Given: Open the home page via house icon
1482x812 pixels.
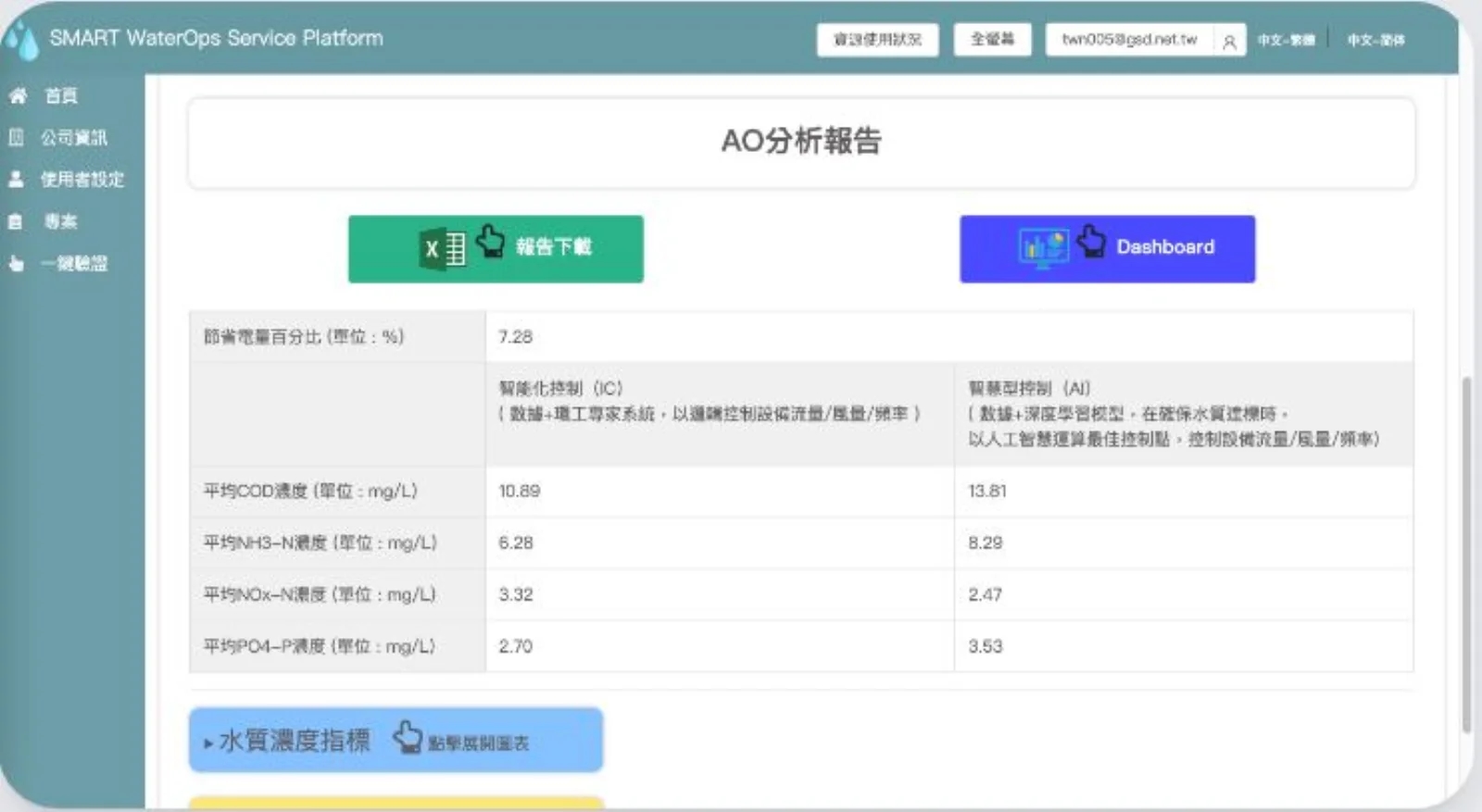Looking at the screenshot, I should click(x=18, y=95).
